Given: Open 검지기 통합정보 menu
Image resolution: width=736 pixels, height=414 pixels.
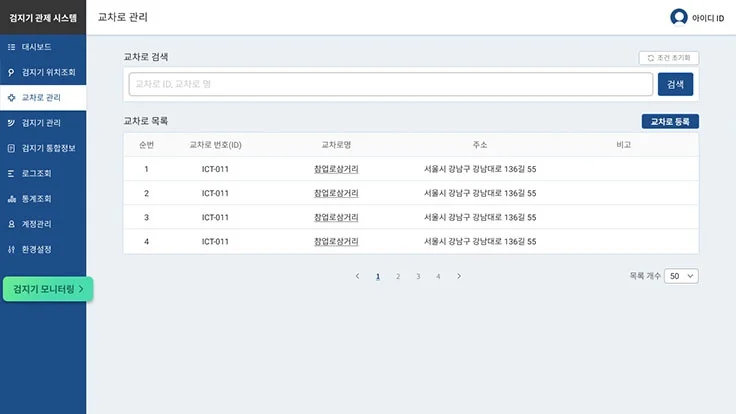Looking at the screenshot, I should (x=43, y=148).
